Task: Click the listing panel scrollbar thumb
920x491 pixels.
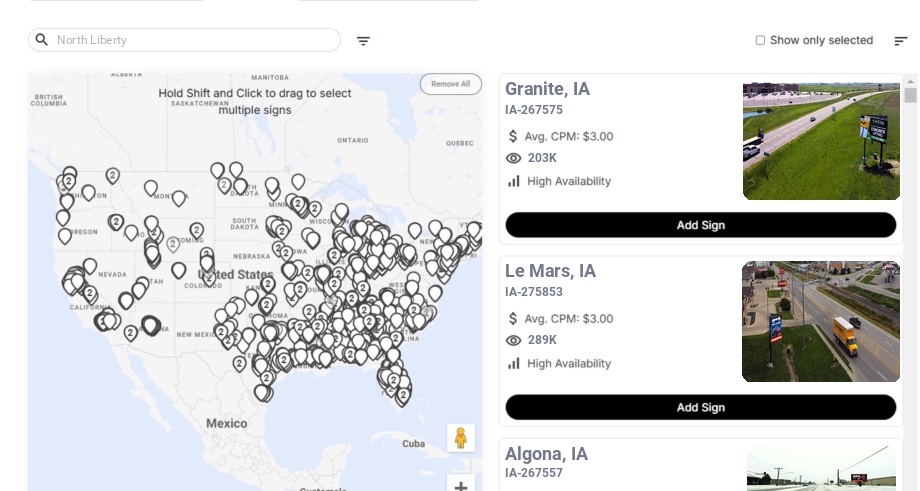Action: 910,95
